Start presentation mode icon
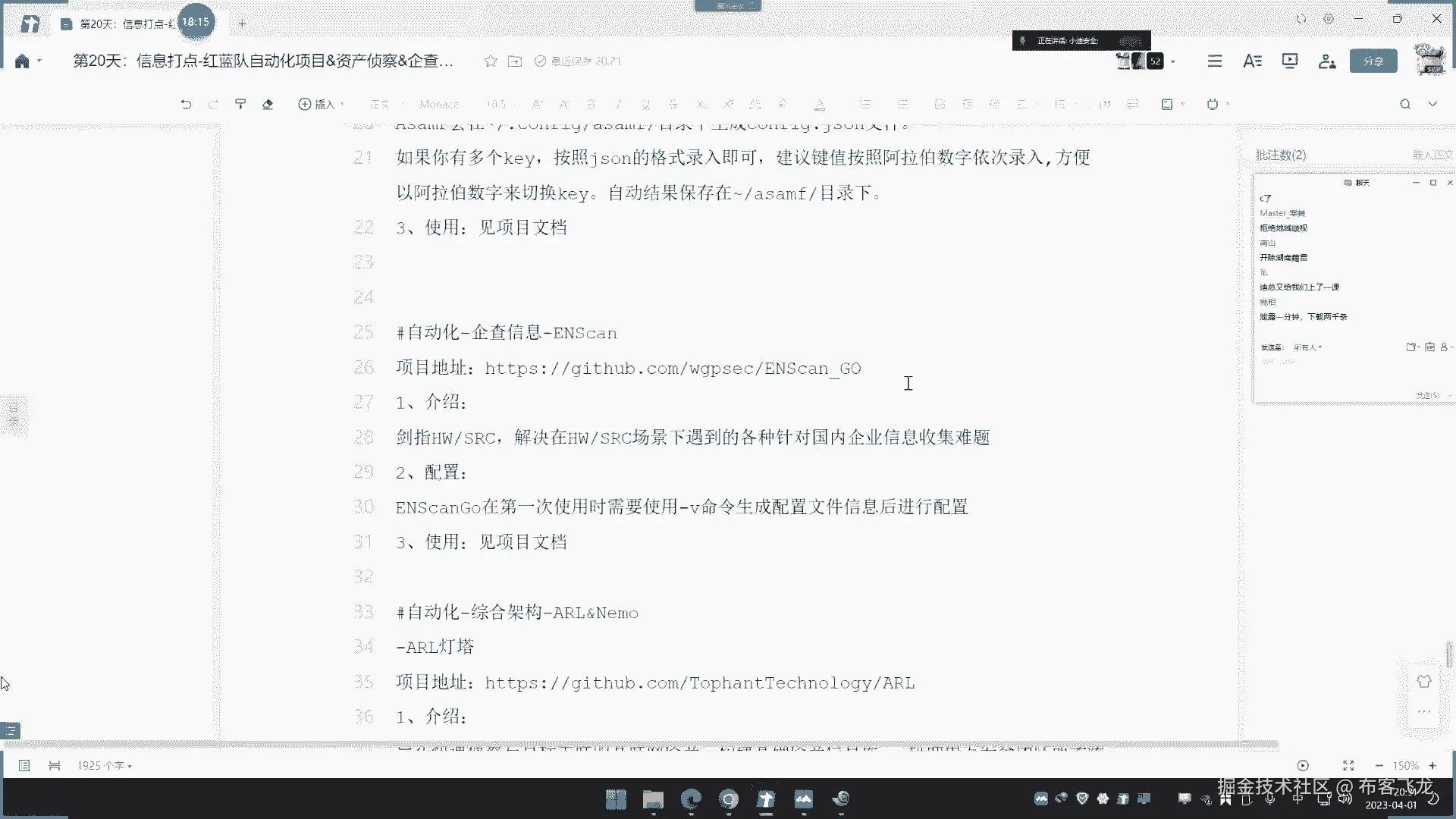 tap(1289, 61)
